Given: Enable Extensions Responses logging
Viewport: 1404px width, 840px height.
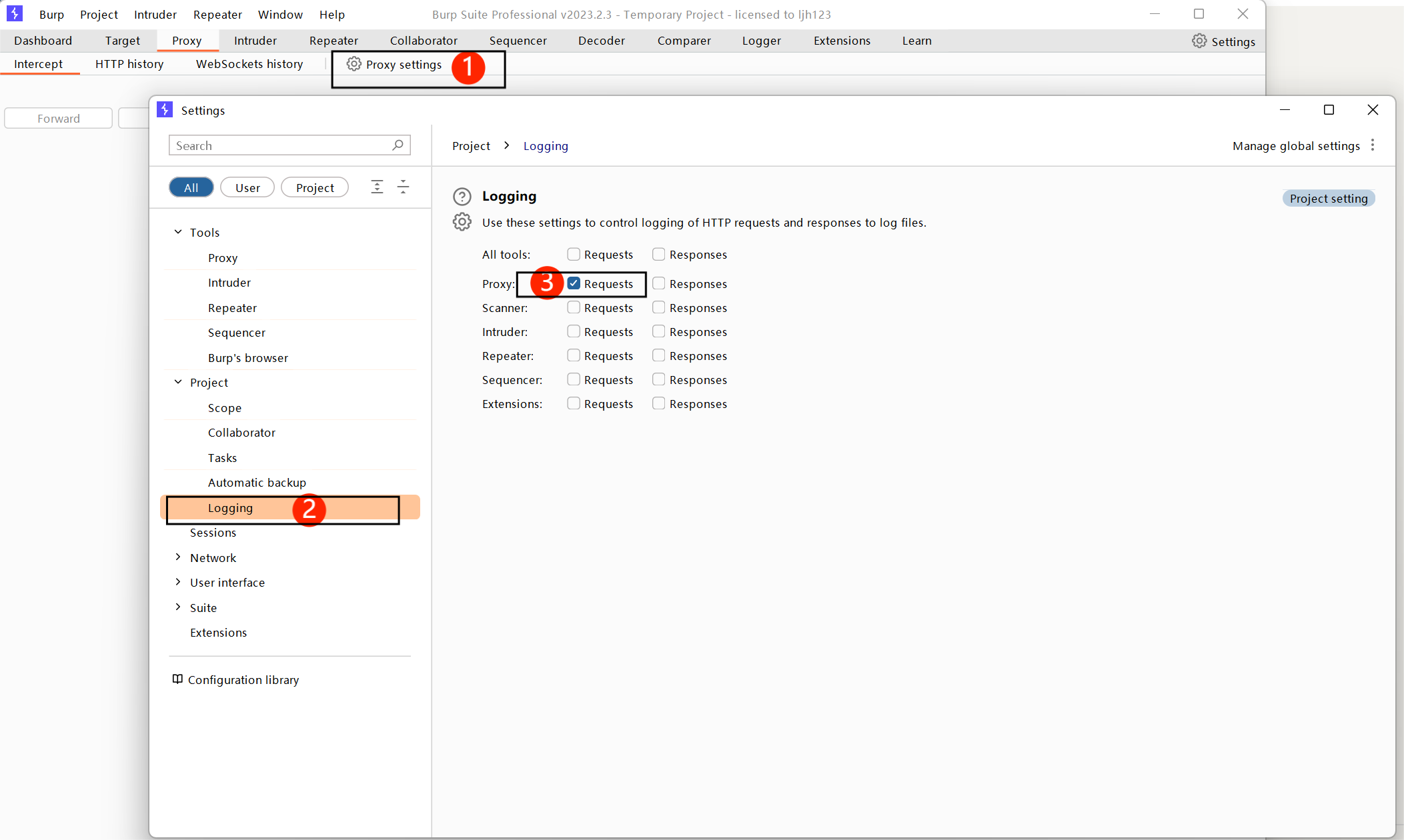Looking at the screenshot, I should 658,403.
